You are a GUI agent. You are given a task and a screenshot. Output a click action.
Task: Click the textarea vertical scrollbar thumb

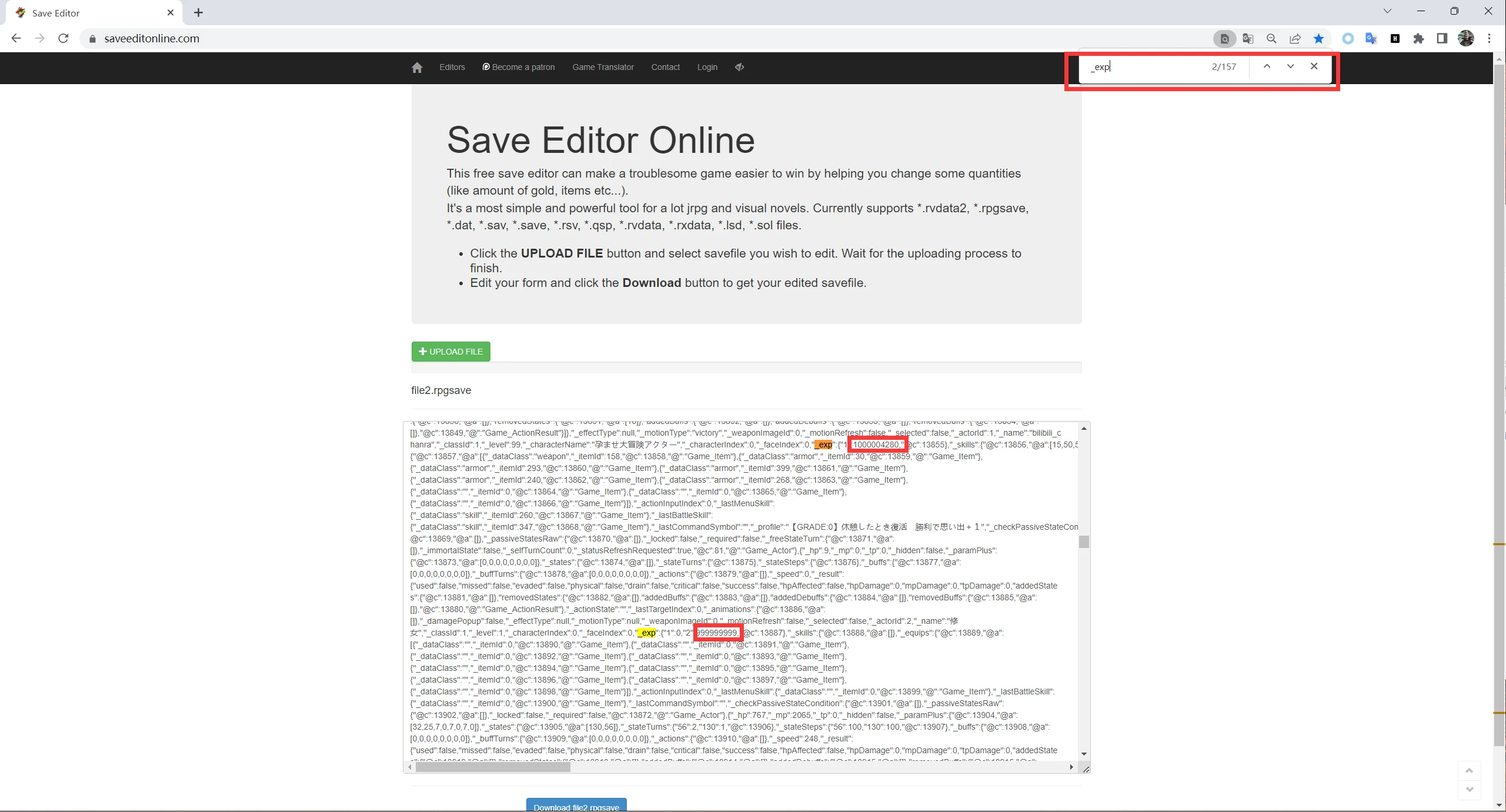[x=1084, y=542]
